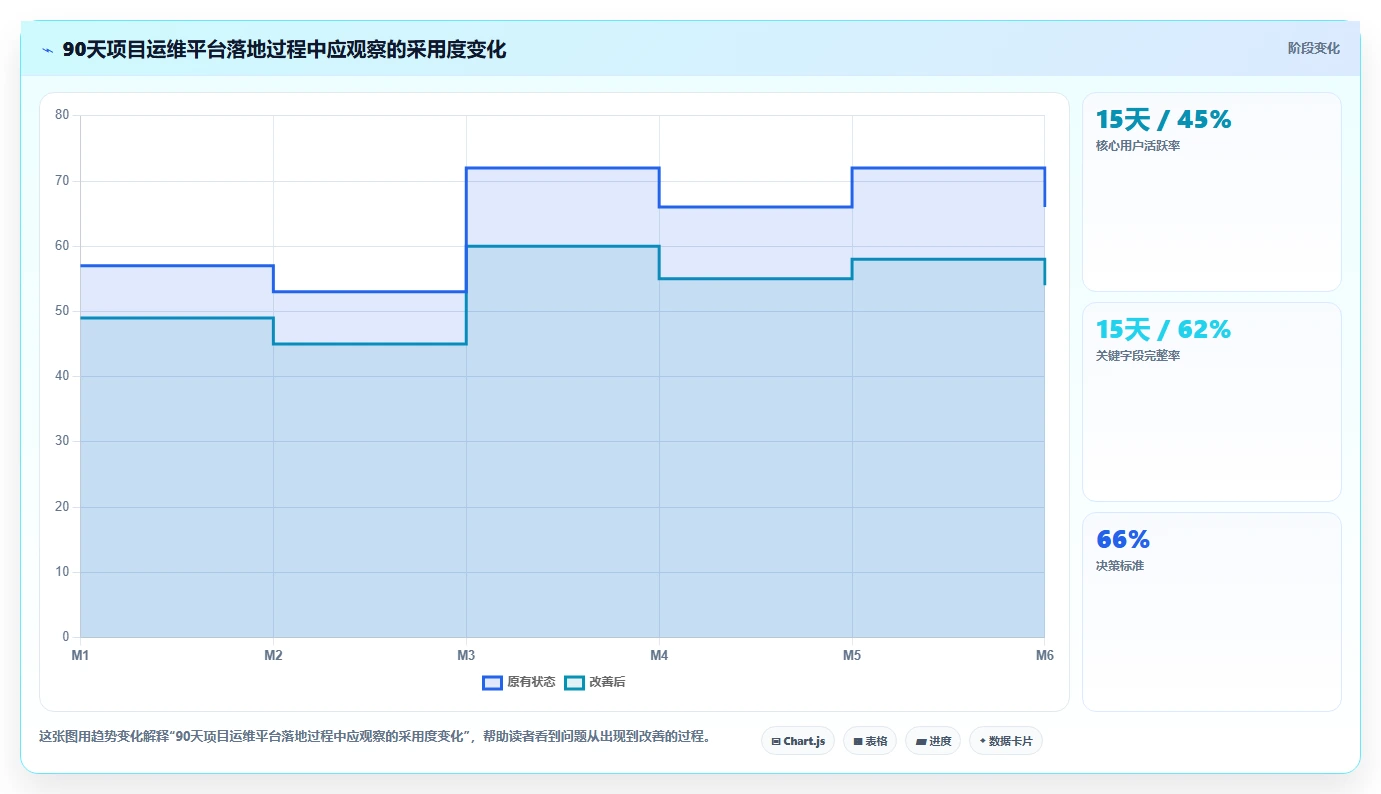The height and width of the screenshot is (794, 1381).
Task: Click the icon inside the Chart.js chip
Action: click(x=776, y=742)
